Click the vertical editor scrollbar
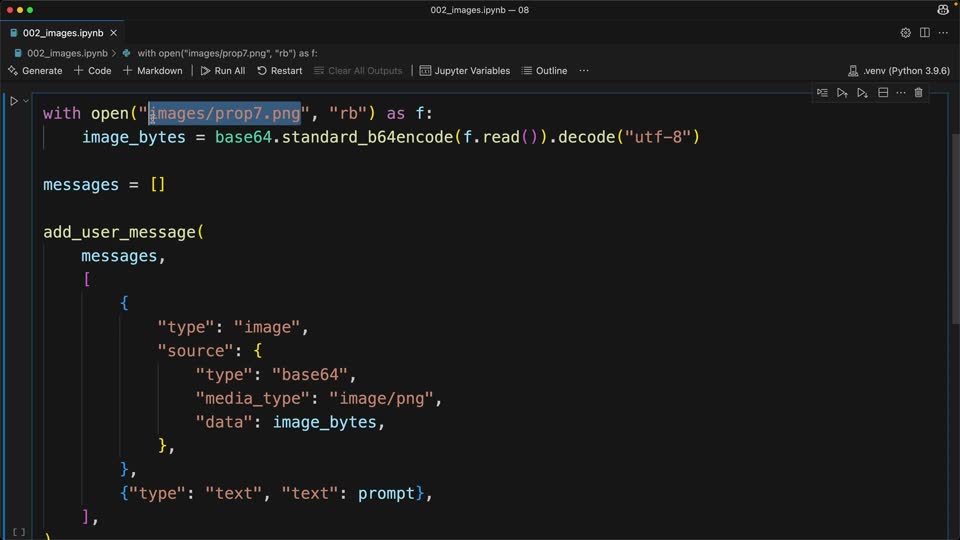 [x=955, y=227]
